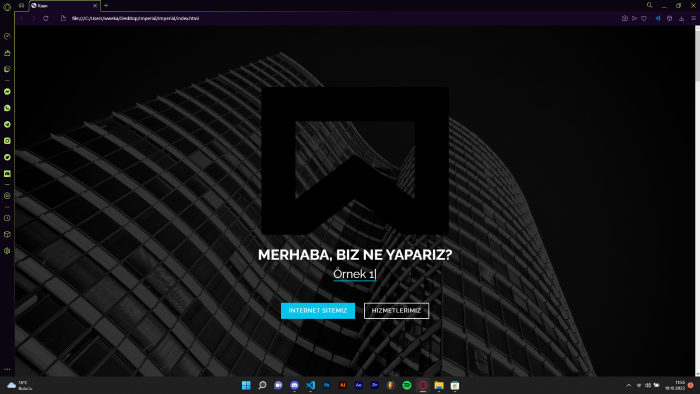
Task: Open Spotify from the taskbar
Action: [x=407, y=385]
